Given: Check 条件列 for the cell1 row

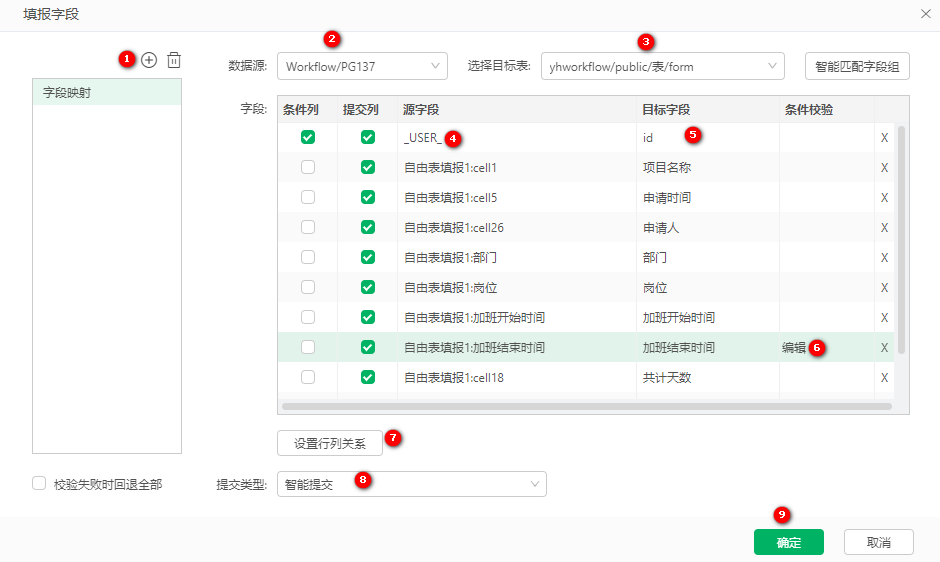Looking at the screenshot, I should coord(308,167).
